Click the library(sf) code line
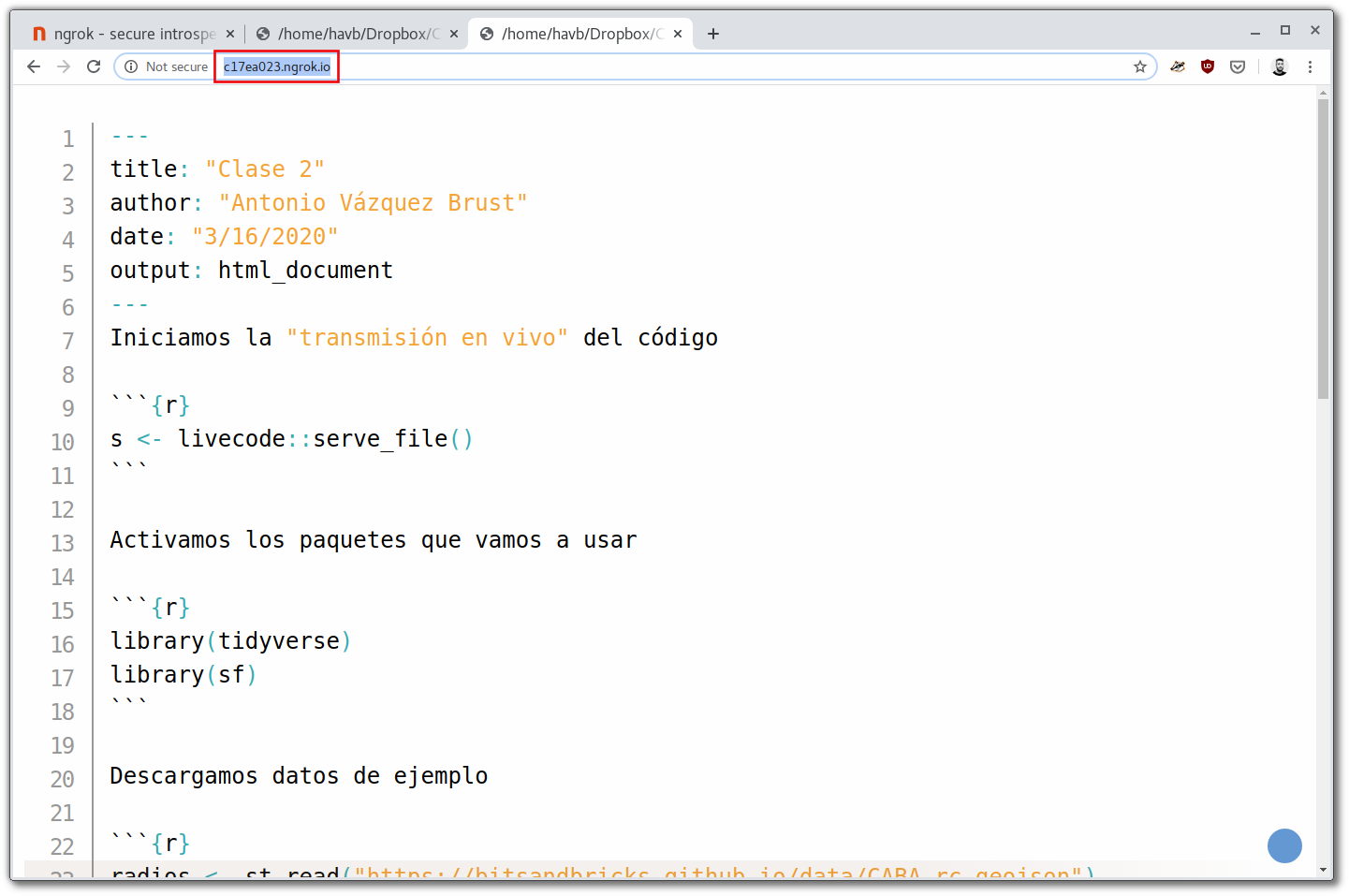The image size is (1349, 896). point(183,675)
